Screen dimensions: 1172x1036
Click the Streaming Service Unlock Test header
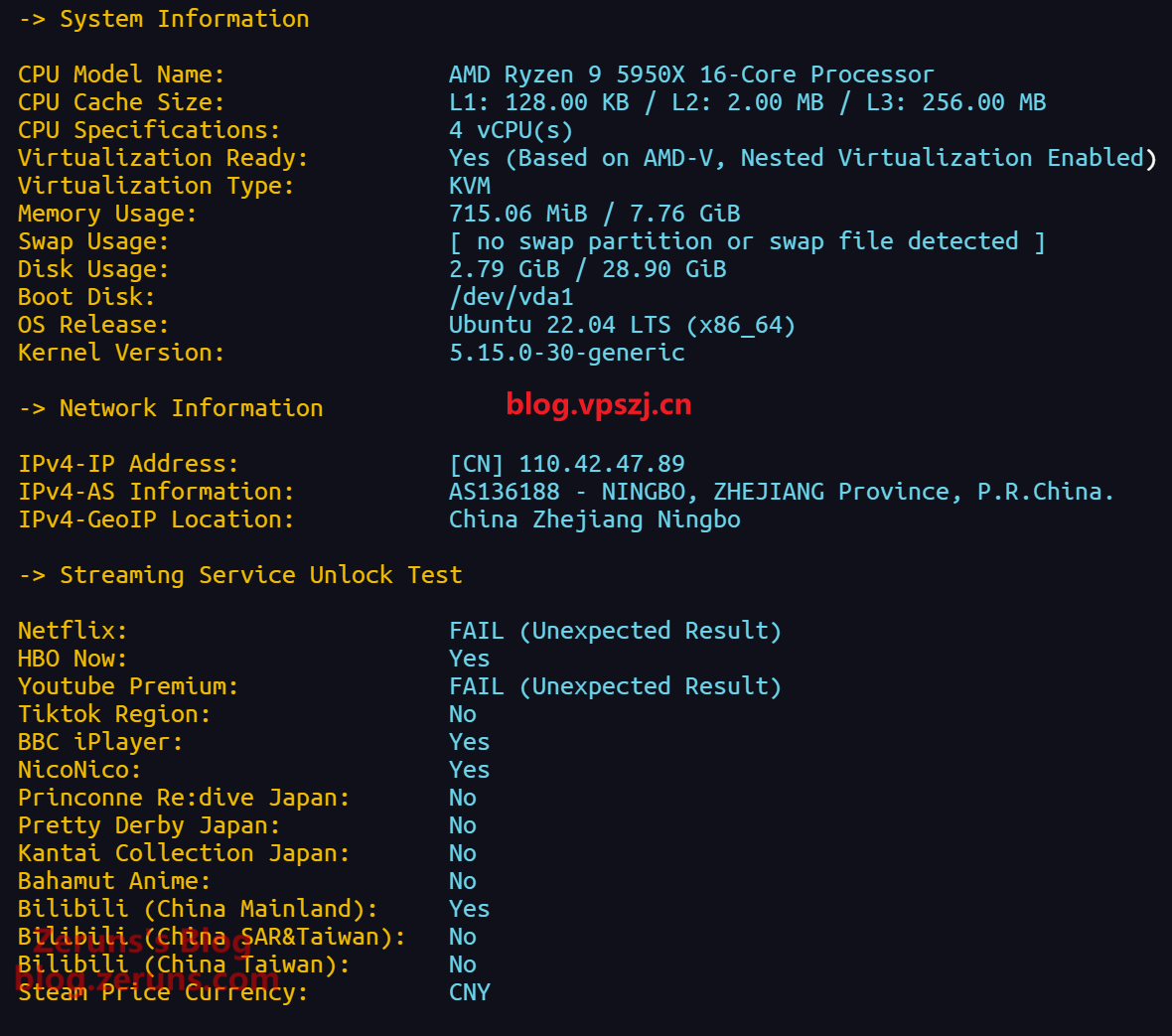(x=260, y=575)
